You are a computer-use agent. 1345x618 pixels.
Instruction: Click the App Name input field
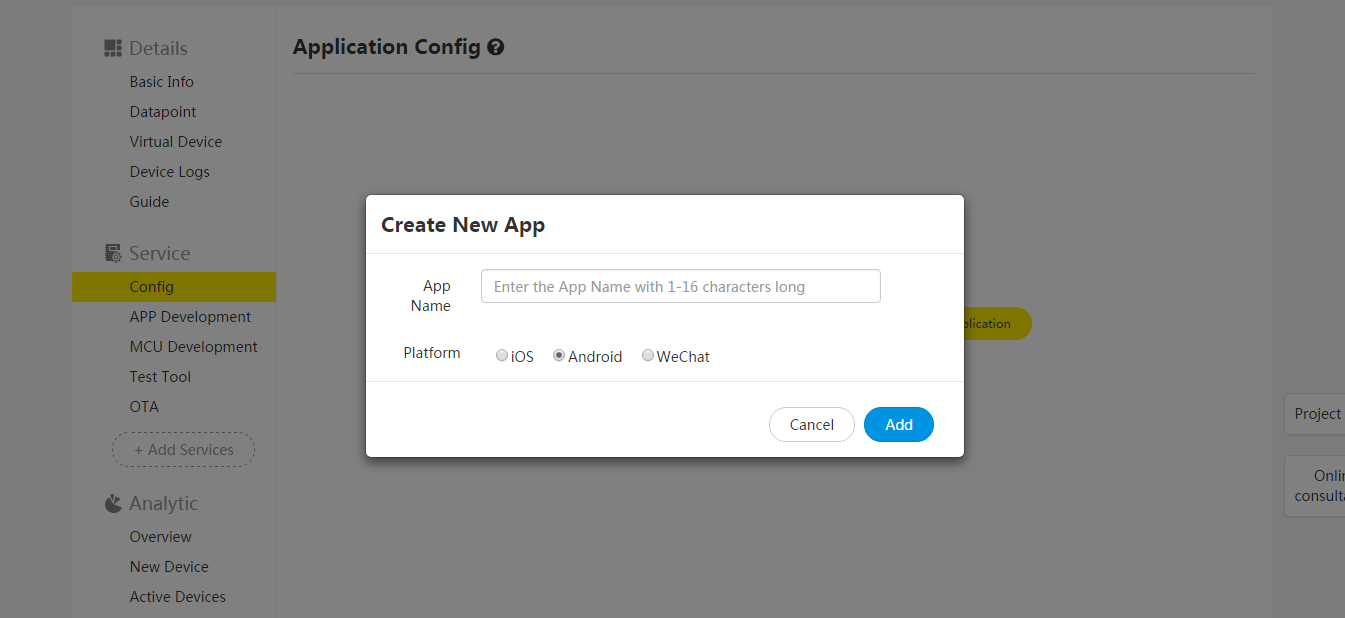pyautogui.click(x=680, y=285)
